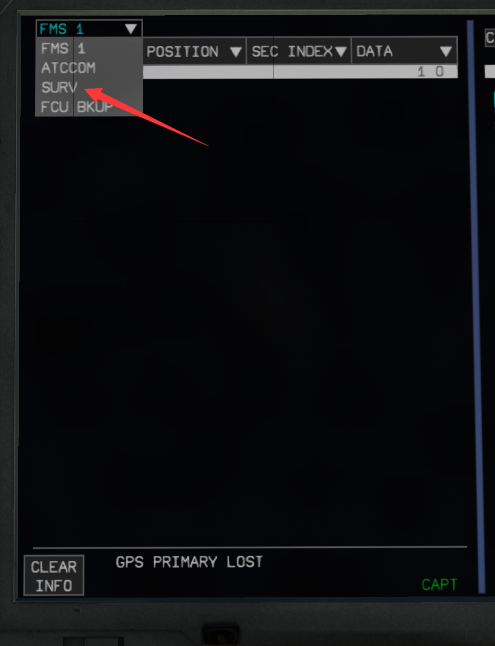Click the partially visible C button at edge

tap(490, 38)
